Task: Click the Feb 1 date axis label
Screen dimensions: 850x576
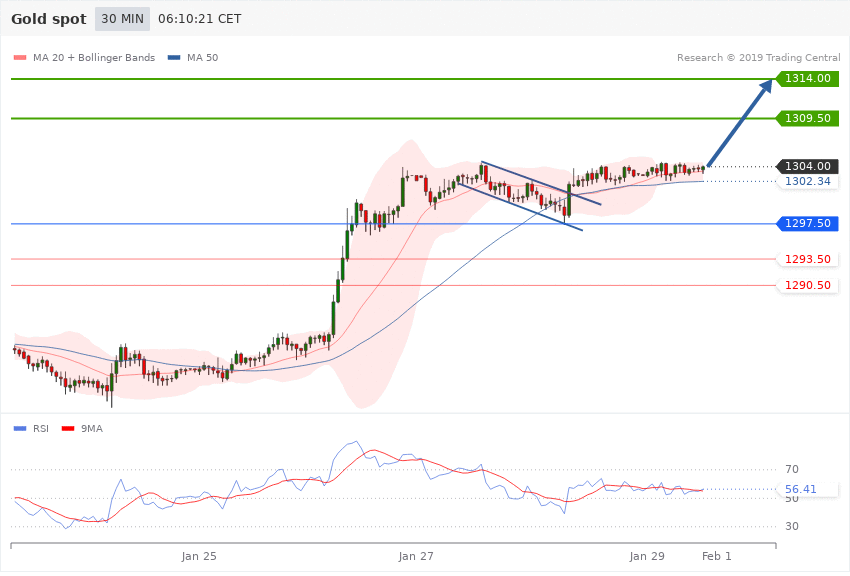Action: pyautogui.click(x=717, y=556)
